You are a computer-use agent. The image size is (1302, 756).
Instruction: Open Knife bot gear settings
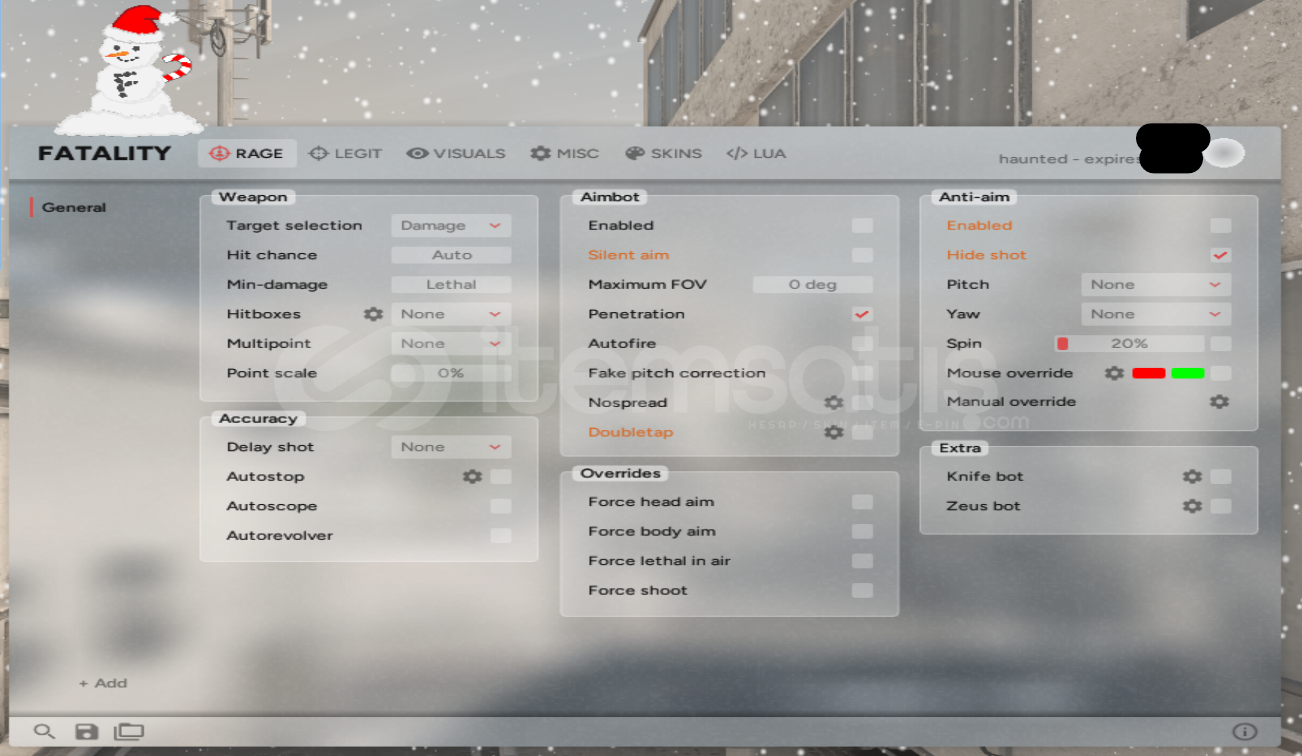[1192, 477]
